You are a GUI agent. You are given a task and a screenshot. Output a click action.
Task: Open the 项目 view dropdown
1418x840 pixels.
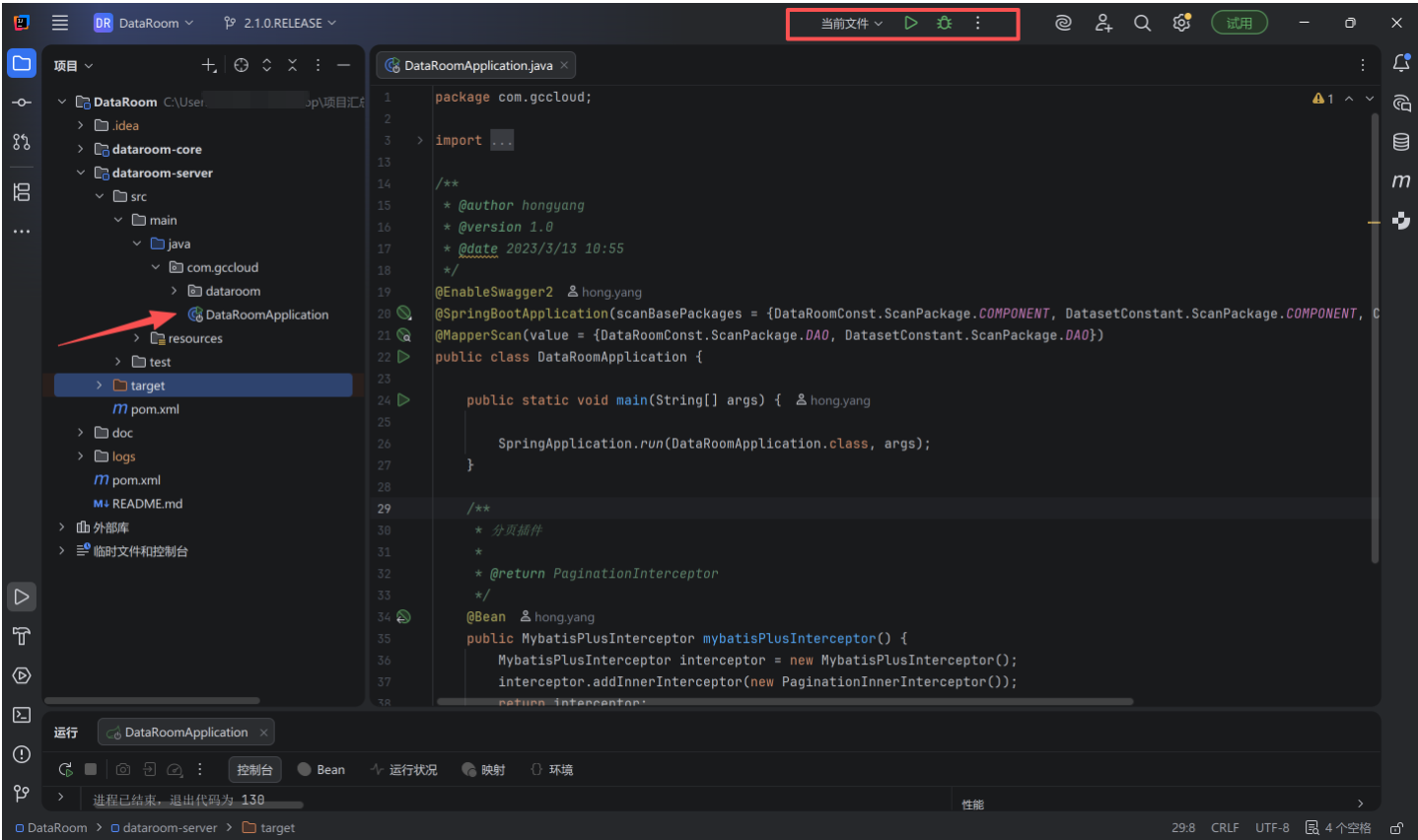coord(73,65)
